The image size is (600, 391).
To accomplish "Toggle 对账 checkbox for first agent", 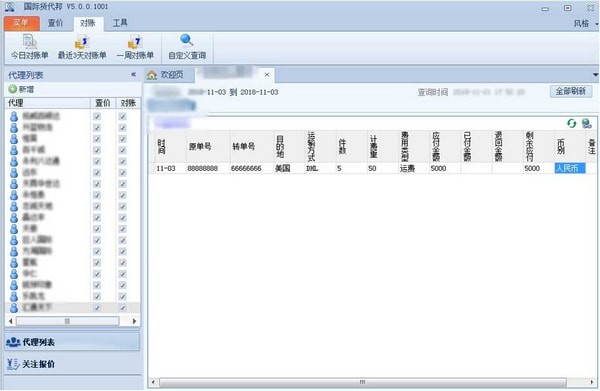I will pos(122,116).
